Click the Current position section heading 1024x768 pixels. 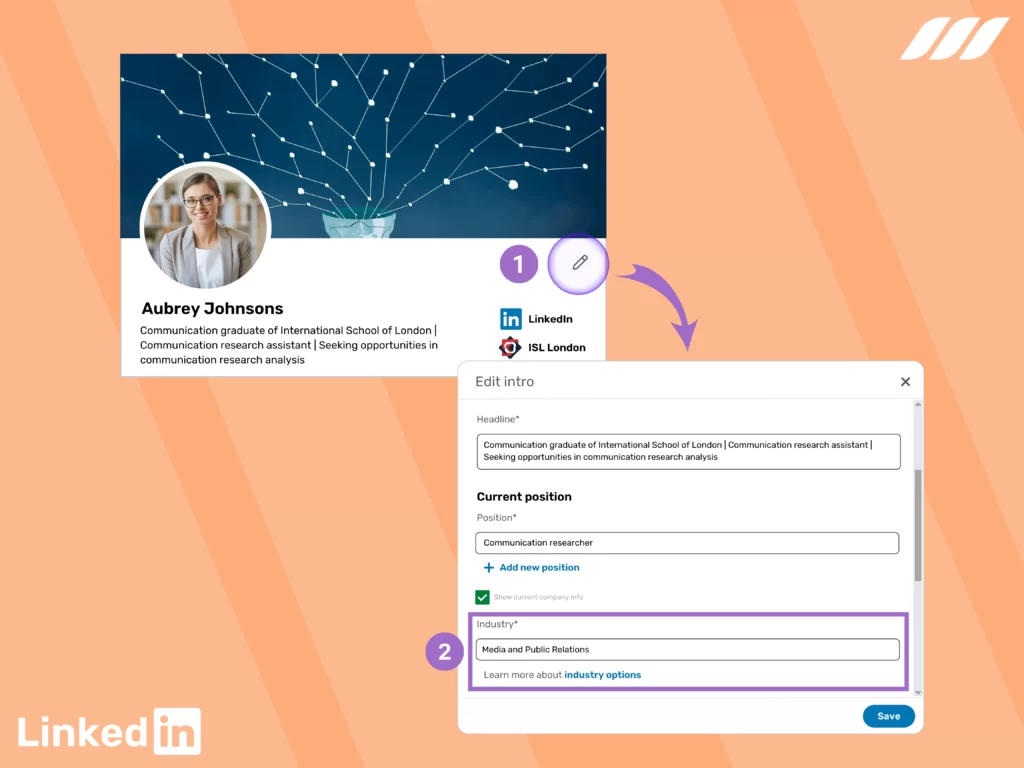point(524,496)
